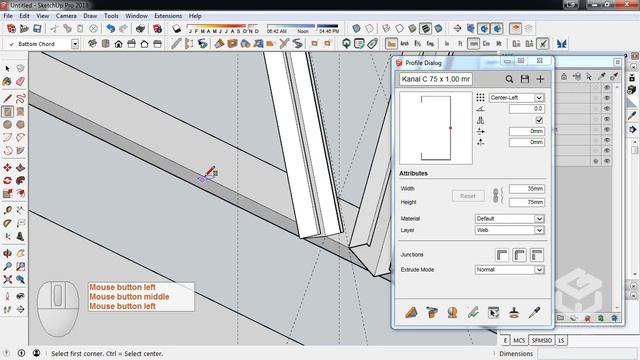Click the Width 35mm field
The image size is (640, 360).
[527, 189]
